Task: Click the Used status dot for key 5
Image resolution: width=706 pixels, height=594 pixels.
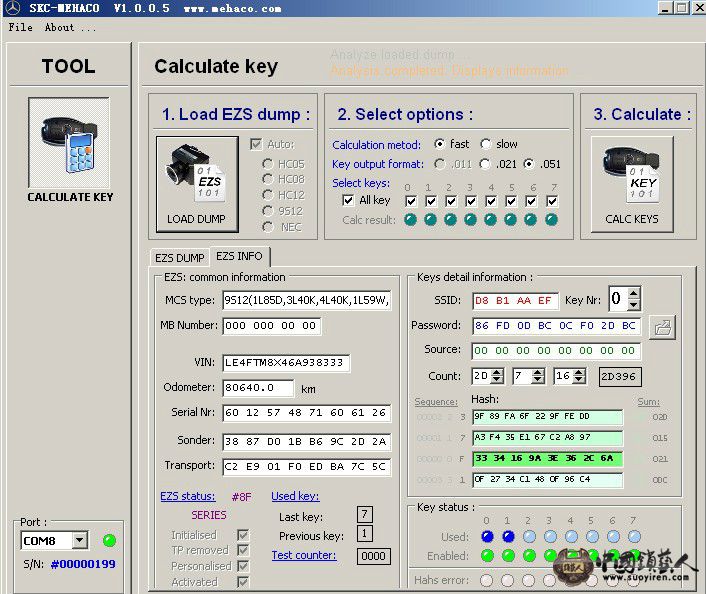Action: (x=593, y=536)
